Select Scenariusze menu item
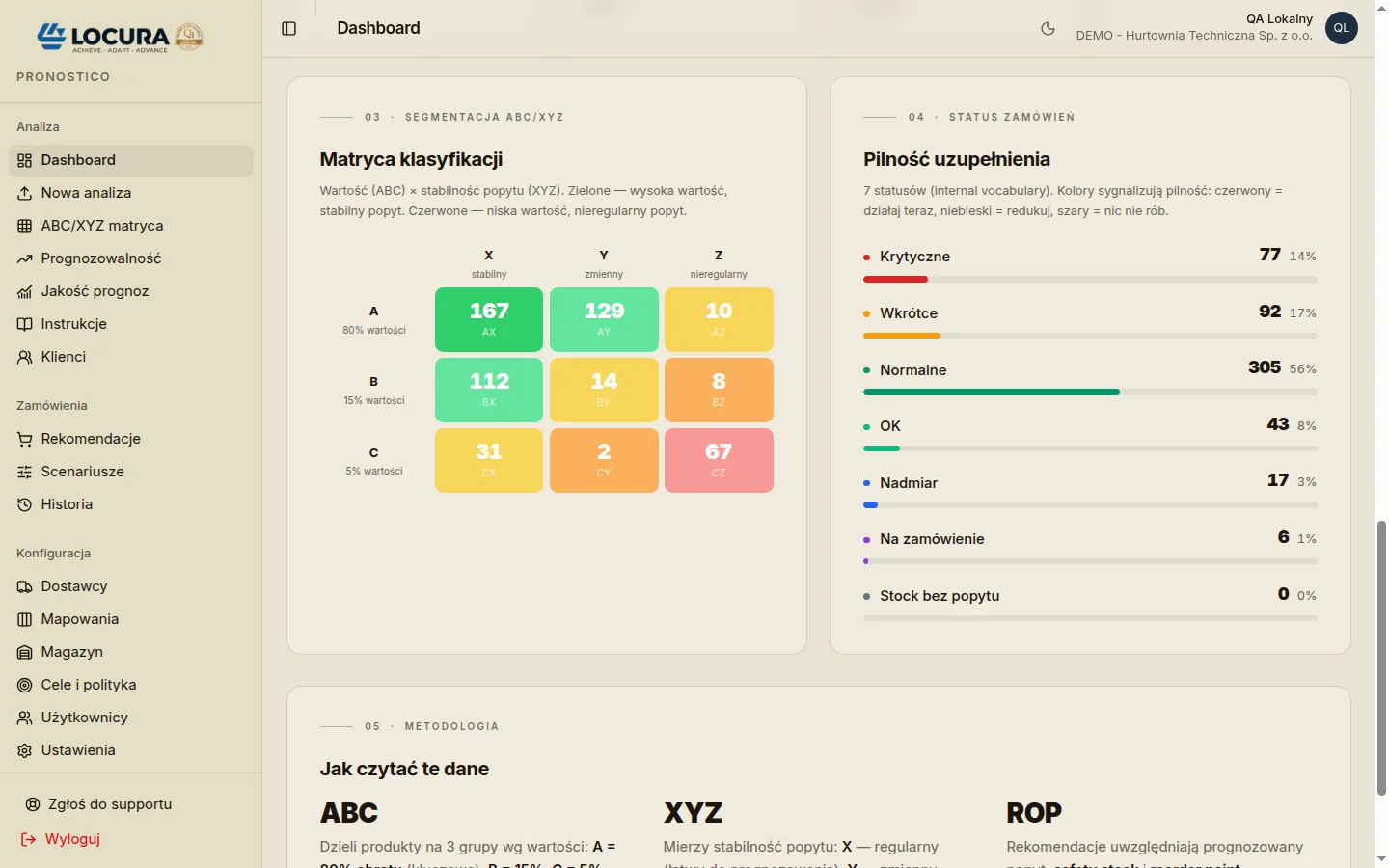This screenshot has height=868, width=1389. pyautogui.click(x=131, y=472)
